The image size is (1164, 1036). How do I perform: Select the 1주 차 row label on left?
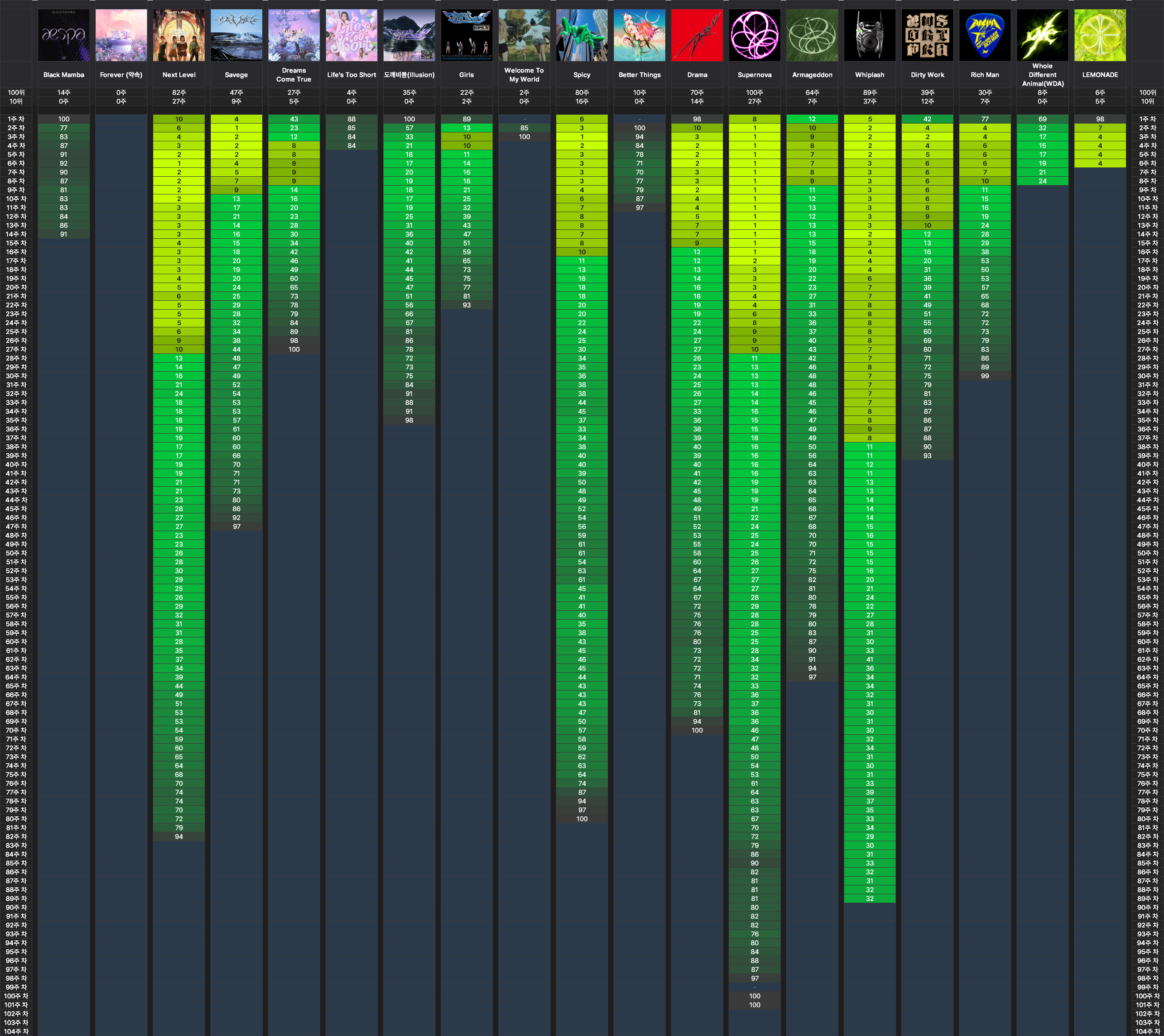(16, 119)
